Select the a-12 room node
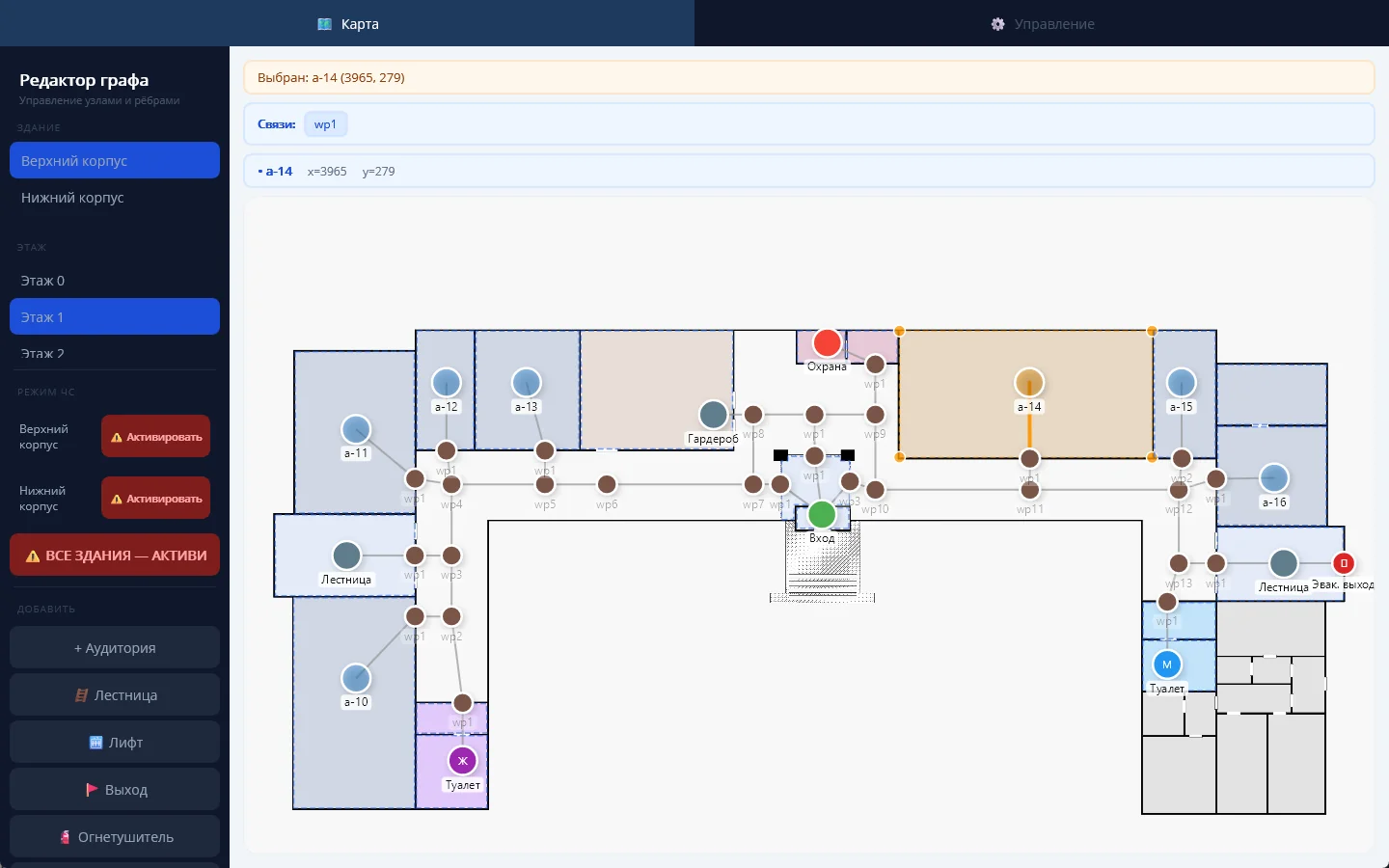The height and width of the screenshot is (868, 1389). [x=446, y=383]
